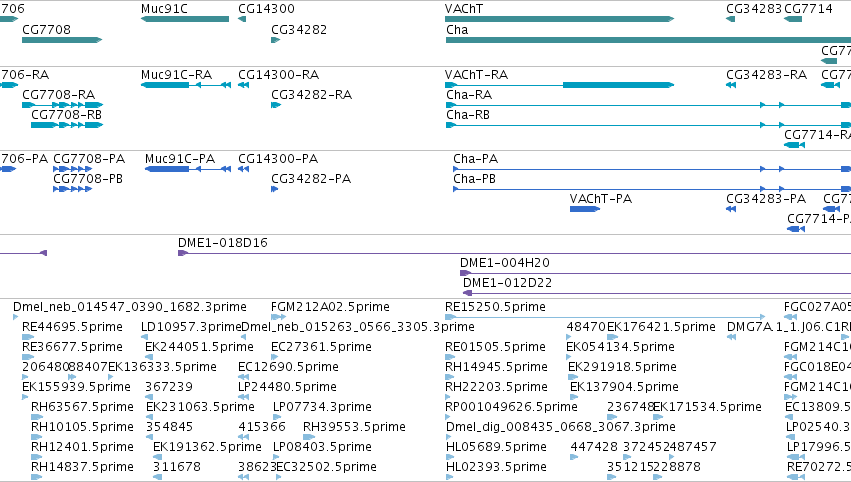Click the LP07734.3prime EST label

click(322, 407)
